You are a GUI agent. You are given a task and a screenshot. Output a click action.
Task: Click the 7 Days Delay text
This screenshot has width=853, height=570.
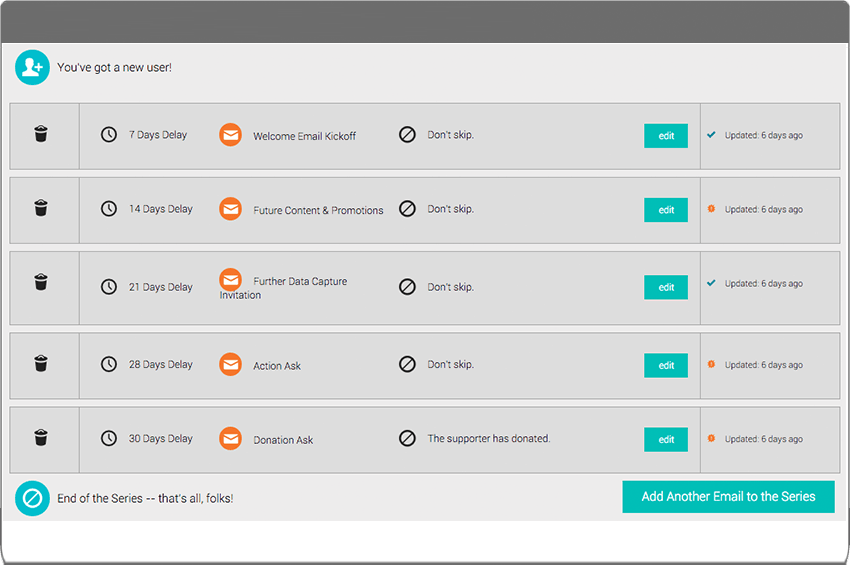pyautogui.click(x=158, y=134)
